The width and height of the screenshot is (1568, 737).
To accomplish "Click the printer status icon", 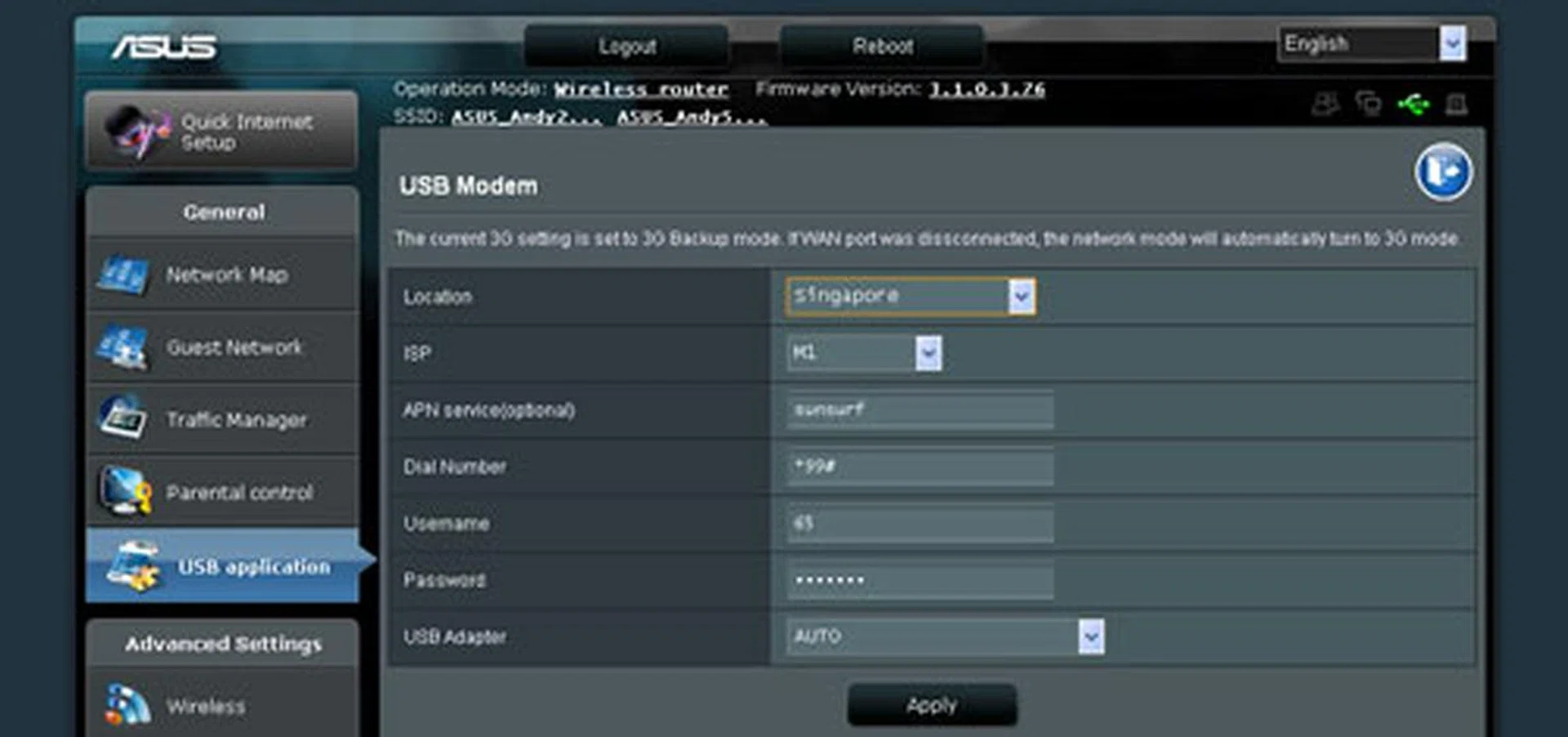I will 1457,105.
